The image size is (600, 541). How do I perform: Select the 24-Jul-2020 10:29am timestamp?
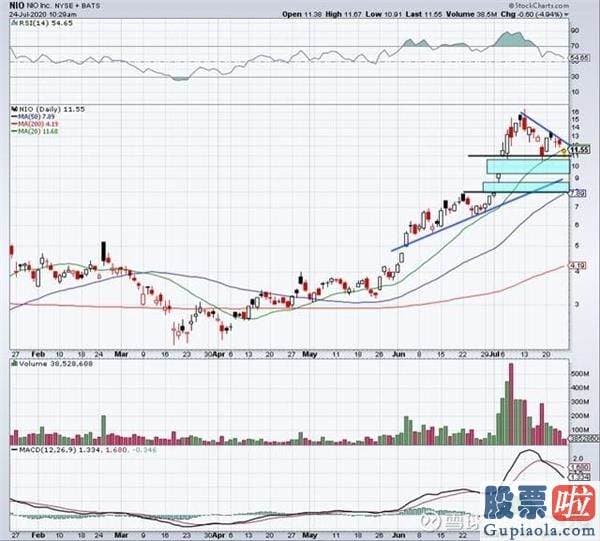43,15
